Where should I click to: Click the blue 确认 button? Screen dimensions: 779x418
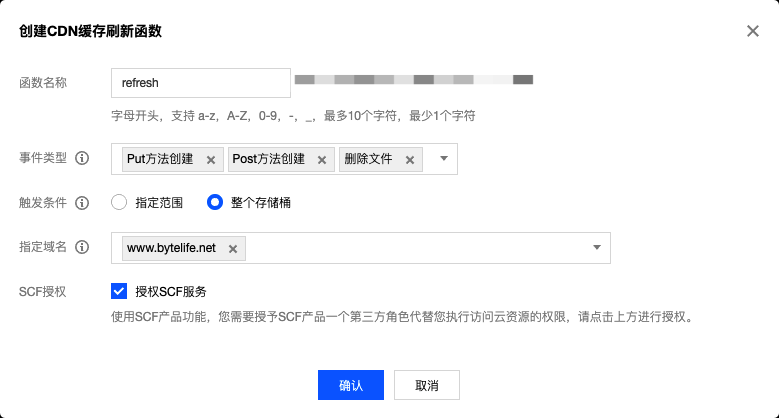pos(351,385)
